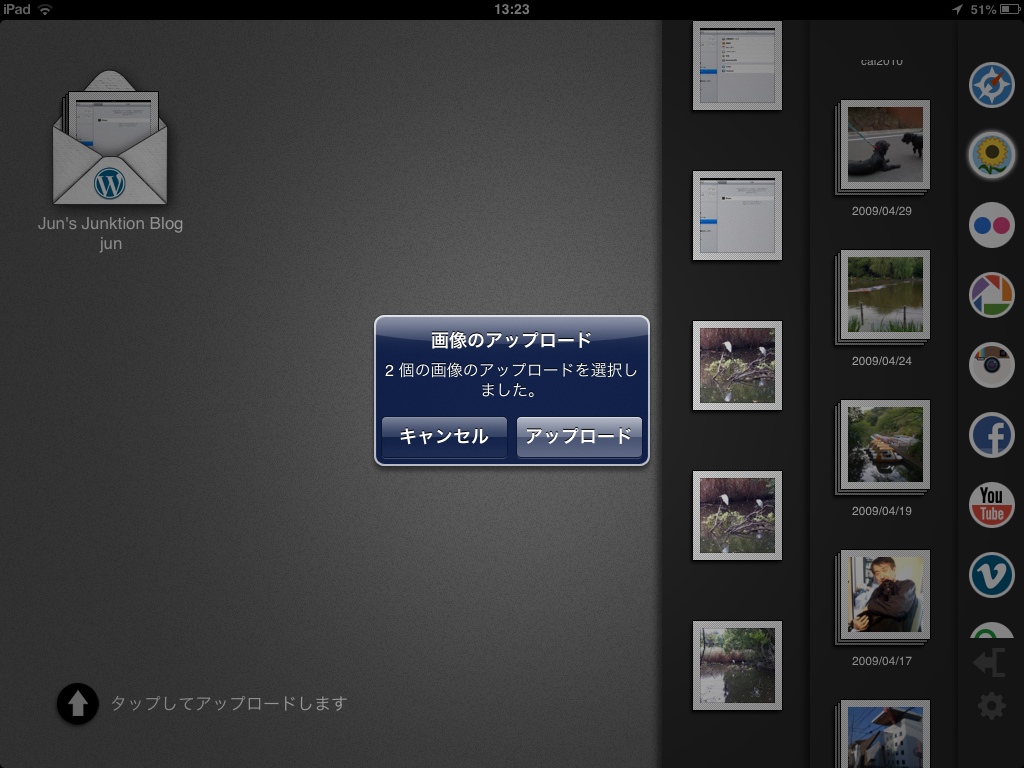Image resolution: width=1024 pixels, height=768 pixels.
Task: Select the YouTube icon in the sidebar
Action: tap(991, 505)
